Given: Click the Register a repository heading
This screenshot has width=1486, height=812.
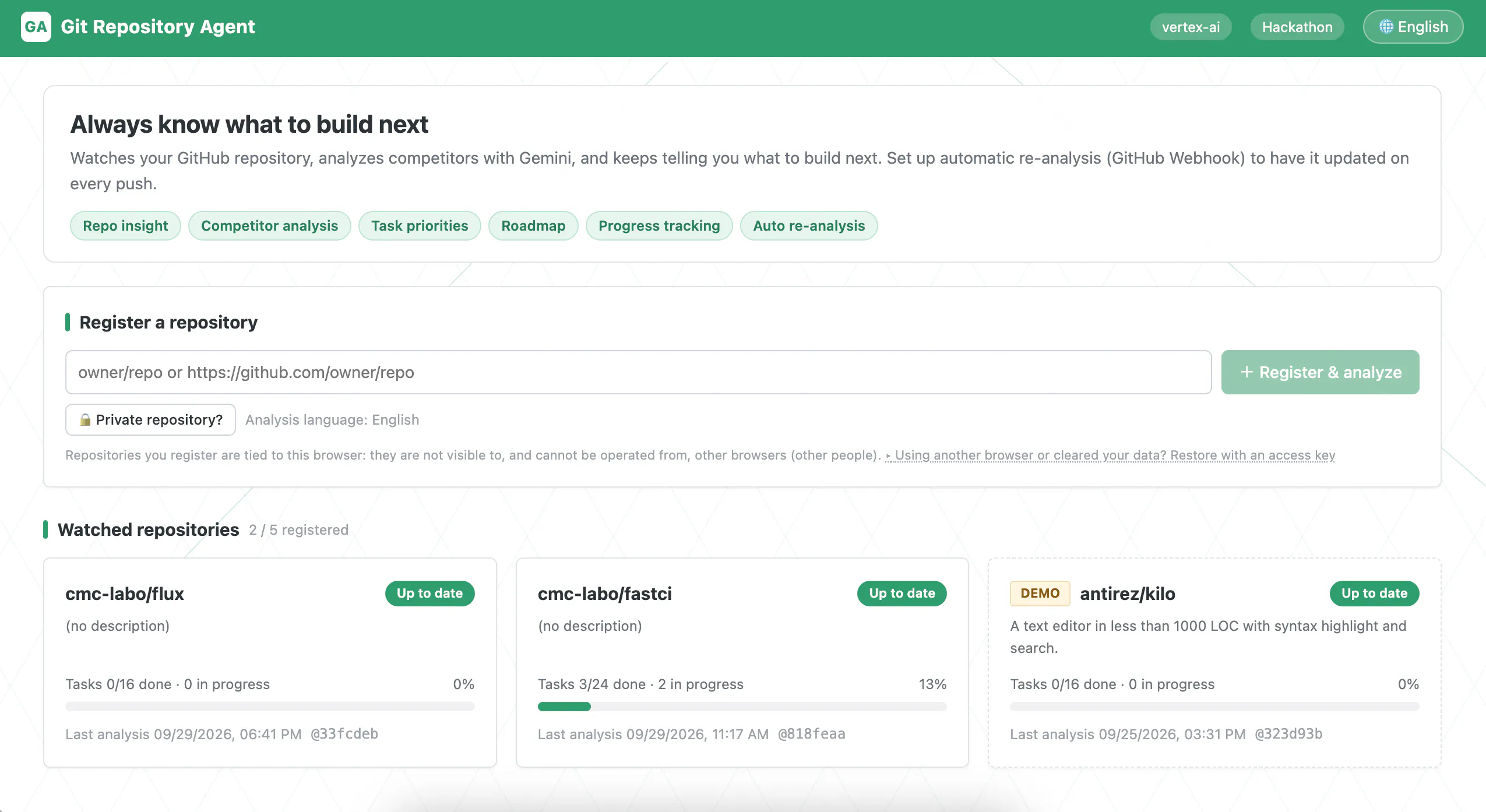Looking at the screenshot, I should tap(168, 322).
